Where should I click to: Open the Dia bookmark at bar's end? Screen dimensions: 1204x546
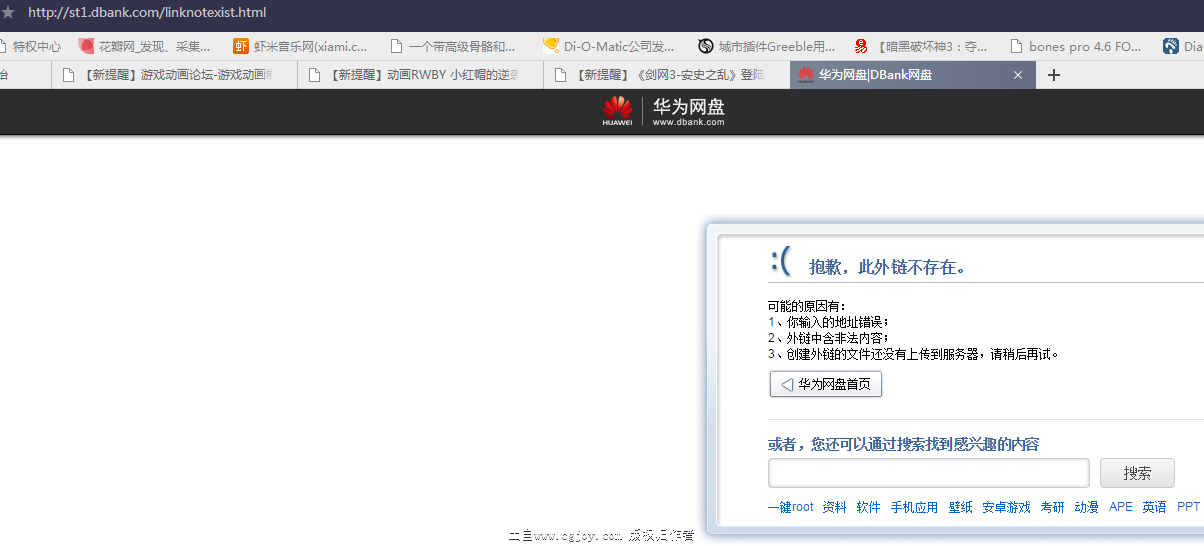(1183, 46)
